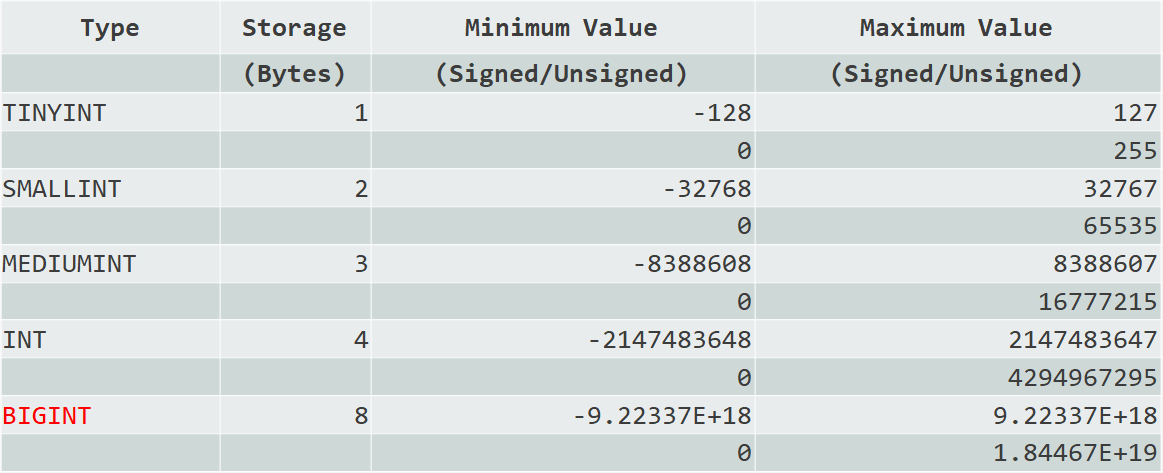1163x473 pixels.
Task: Click the red BIGINT type cell
Action: 47,416
